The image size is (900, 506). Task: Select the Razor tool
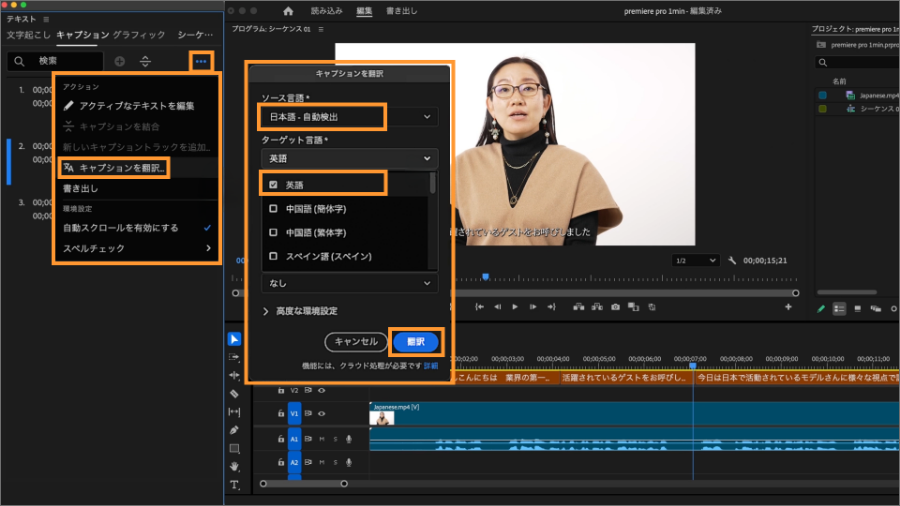click(x=234, y=394)
